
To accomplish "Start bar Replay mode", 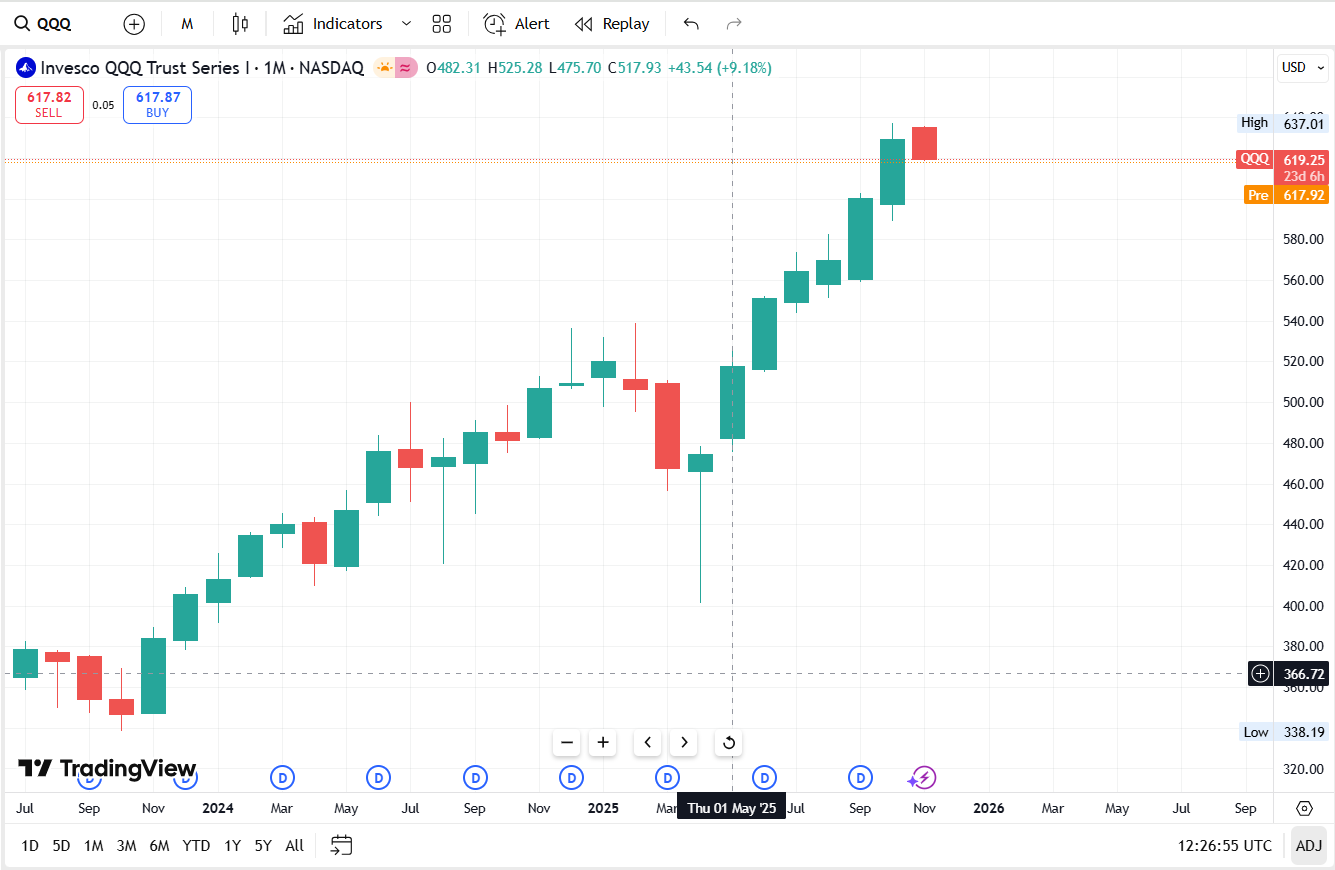I will [612, 24].
